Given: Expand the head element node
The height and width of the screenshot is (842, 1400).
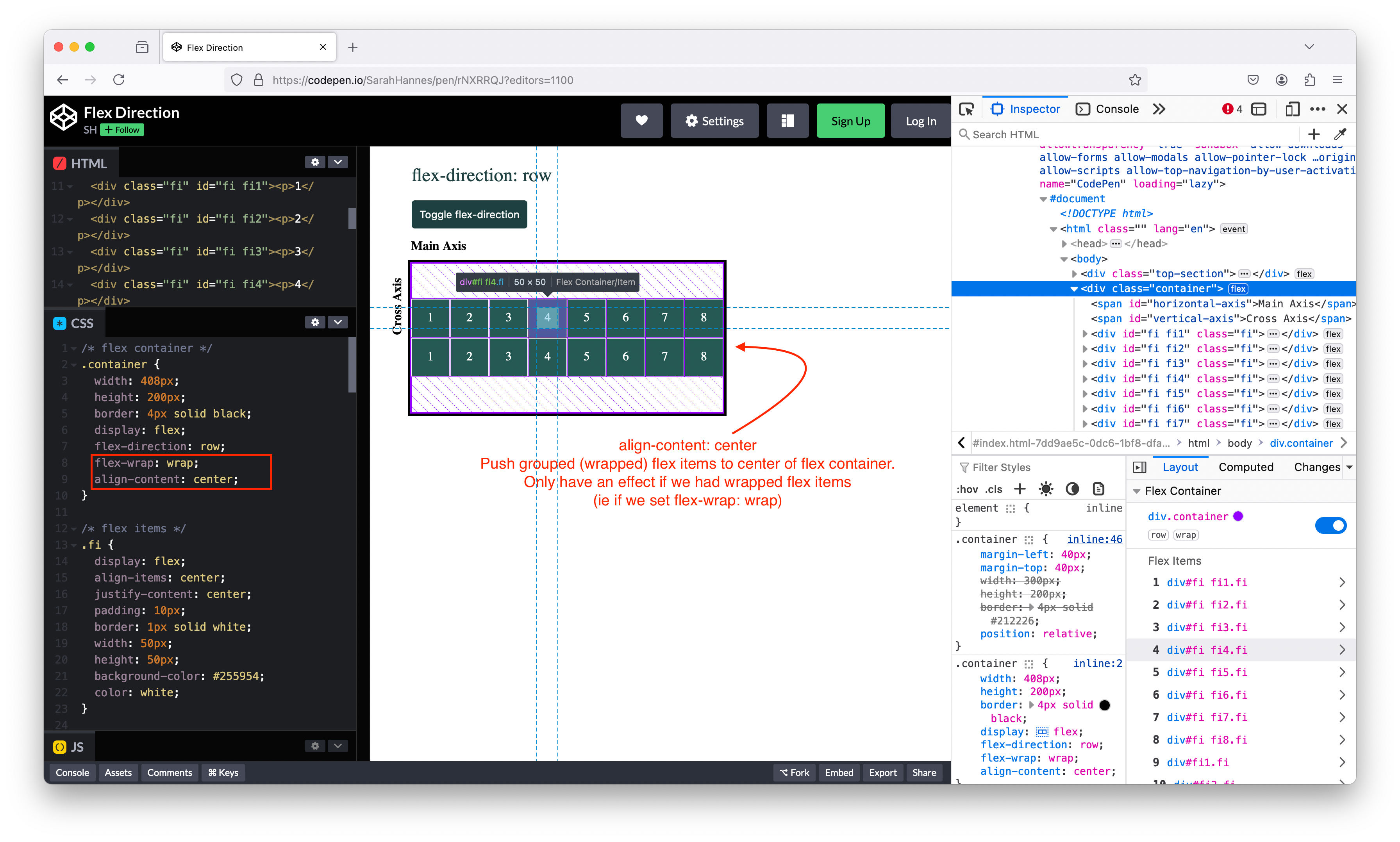Looking at the screenshot, I should (1064, 244).
